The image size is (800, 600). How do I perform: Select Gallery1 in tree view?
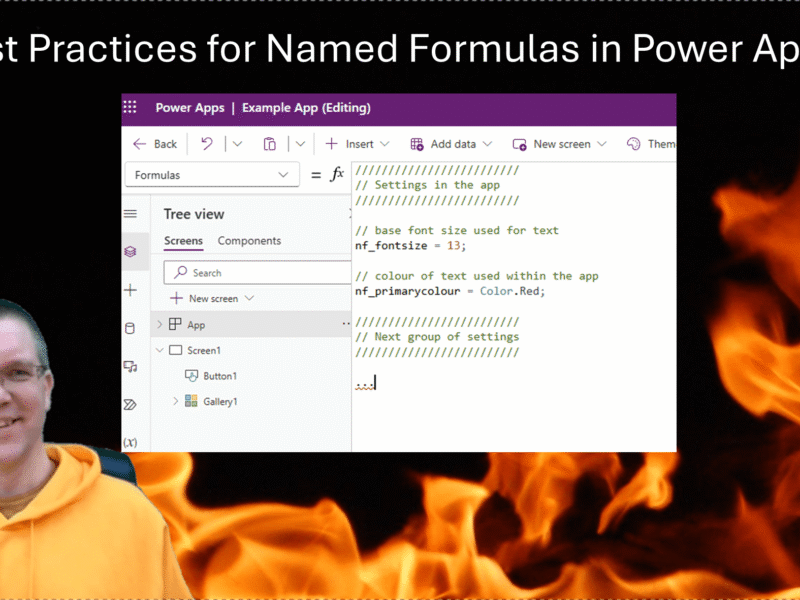[x=220, y=402]
